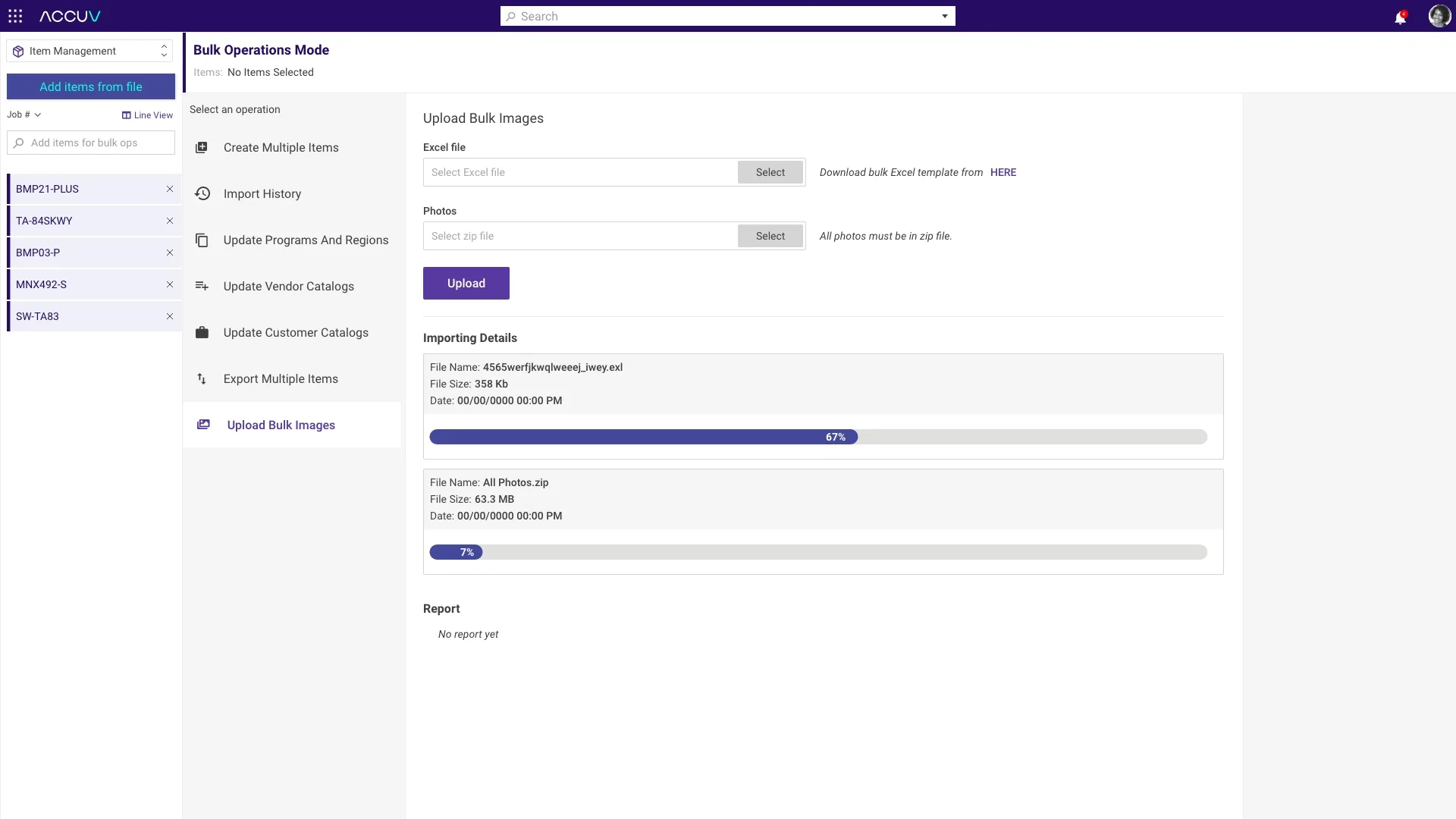The image size is (1456, 819).
Task: Click Select button for Excel file
Action: click(770, 172)
